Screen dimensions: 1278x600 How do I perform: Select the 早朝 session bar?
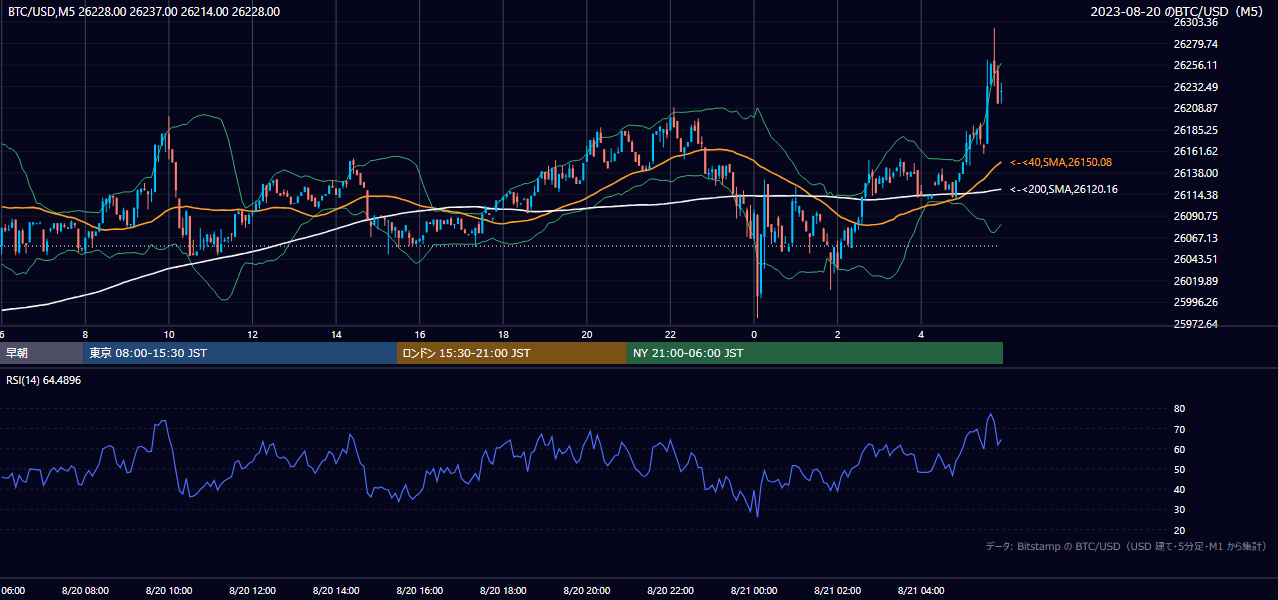[x=42, y=353]
